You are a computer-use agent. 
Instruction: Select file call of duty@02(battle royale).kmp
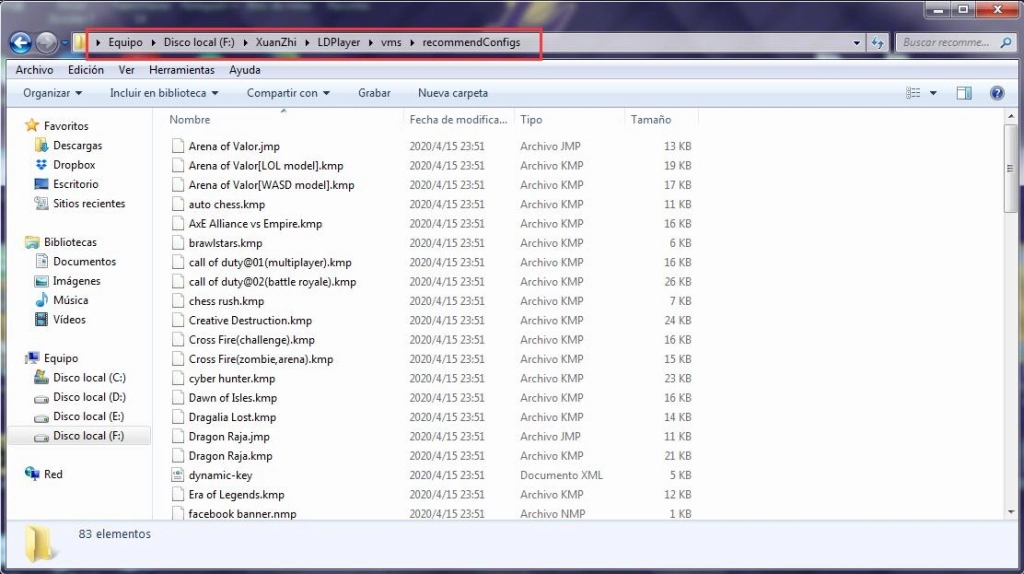point(272,281)
